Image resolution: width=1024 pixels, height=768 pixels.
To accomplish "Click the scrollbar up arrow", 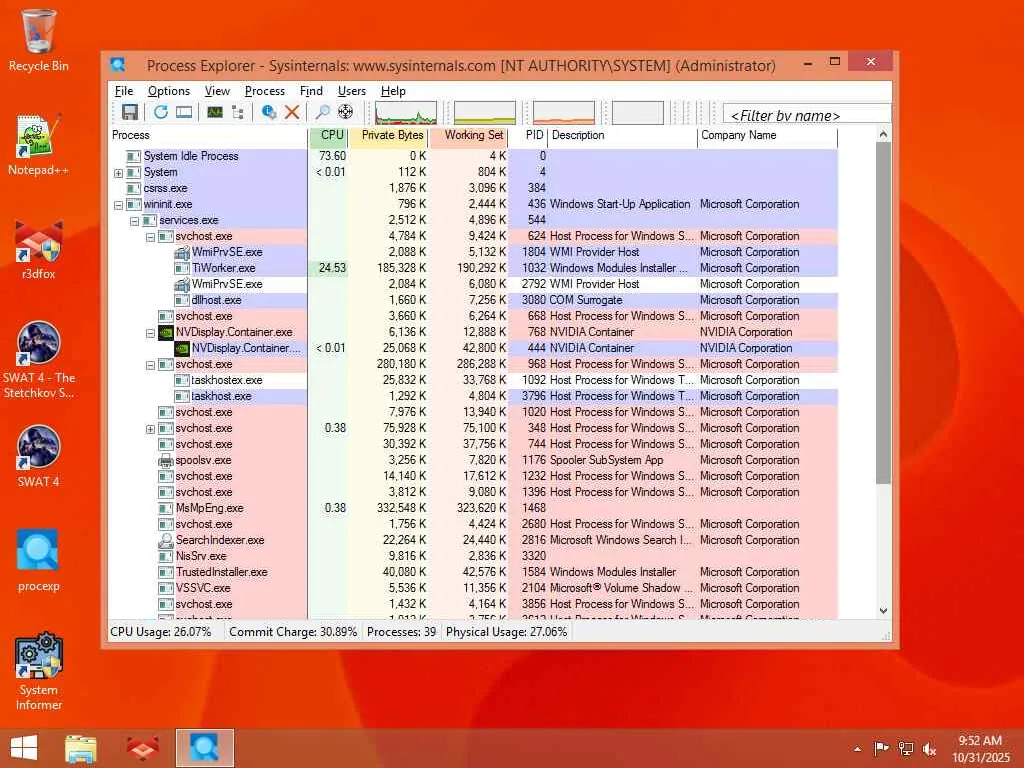I will pyautogui.click(x=883, y=135).
